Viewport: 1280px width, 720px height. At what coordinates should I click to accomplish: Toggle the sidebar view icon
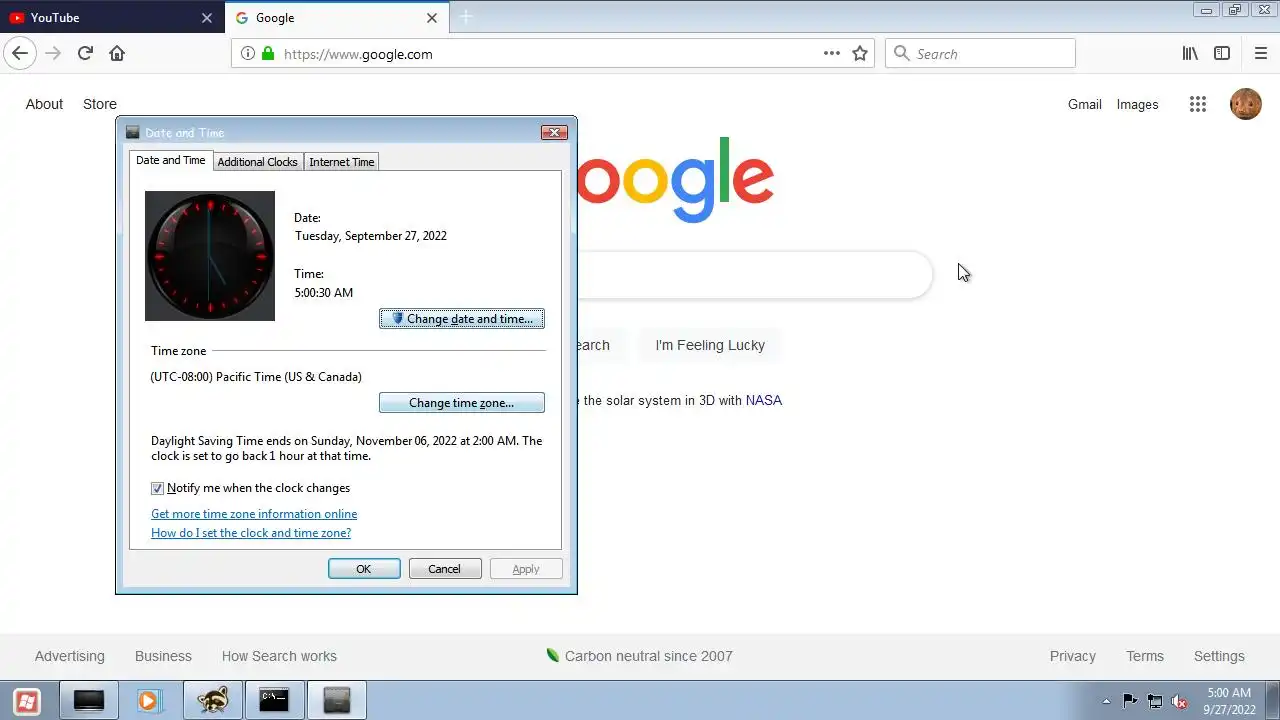[x=1222, y=54]
